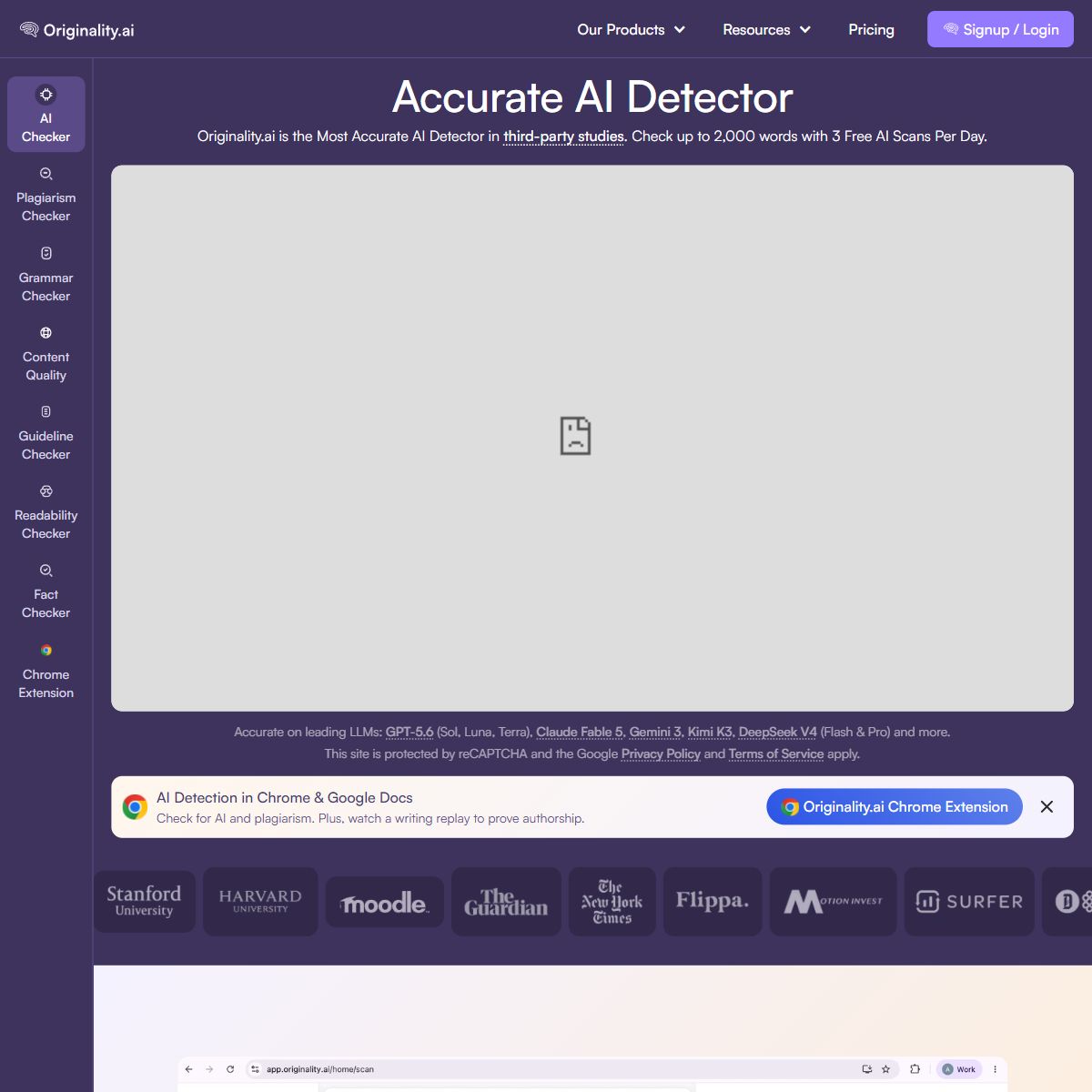Click the Originality.ai brain logo icon
Image resolution: width=1092 pixels, height=1092 pixels.
click(29, 29)
